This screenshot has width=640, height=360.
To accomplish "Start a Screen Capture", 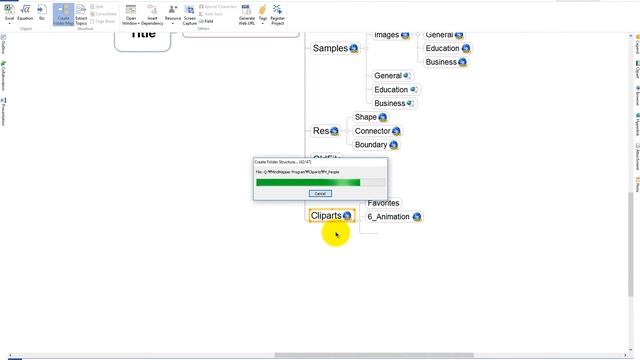I will click(189, 15).
